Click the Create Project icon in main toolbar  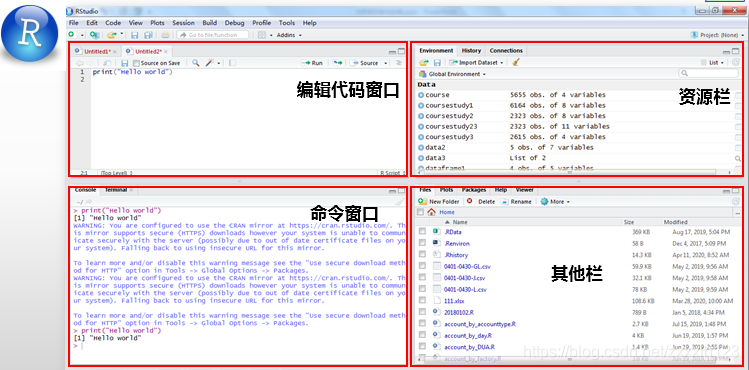(x=94, y=35)
